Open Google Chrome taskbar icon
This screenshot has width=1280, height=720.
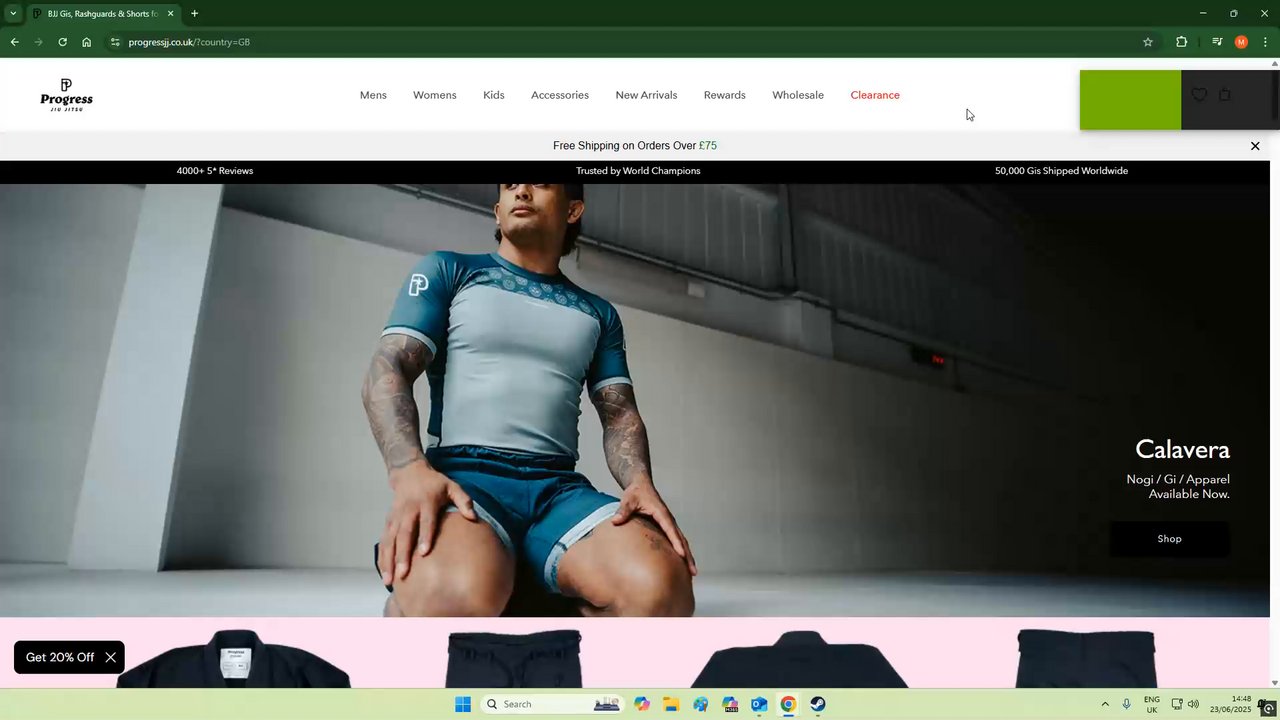pyautogui.click(x=788, y=704)
